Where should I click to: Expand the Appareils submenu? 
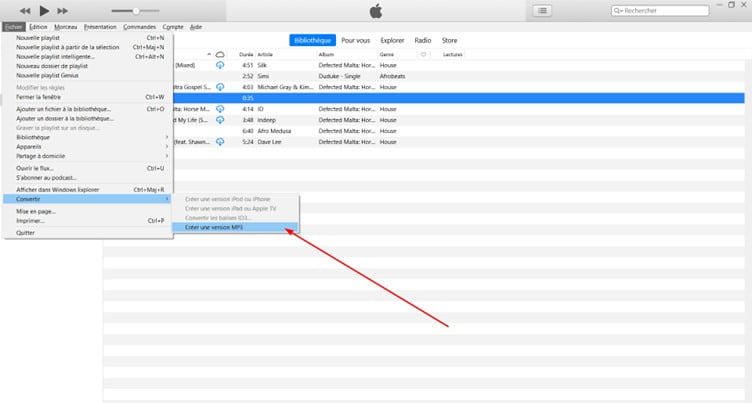pos(88,147)
